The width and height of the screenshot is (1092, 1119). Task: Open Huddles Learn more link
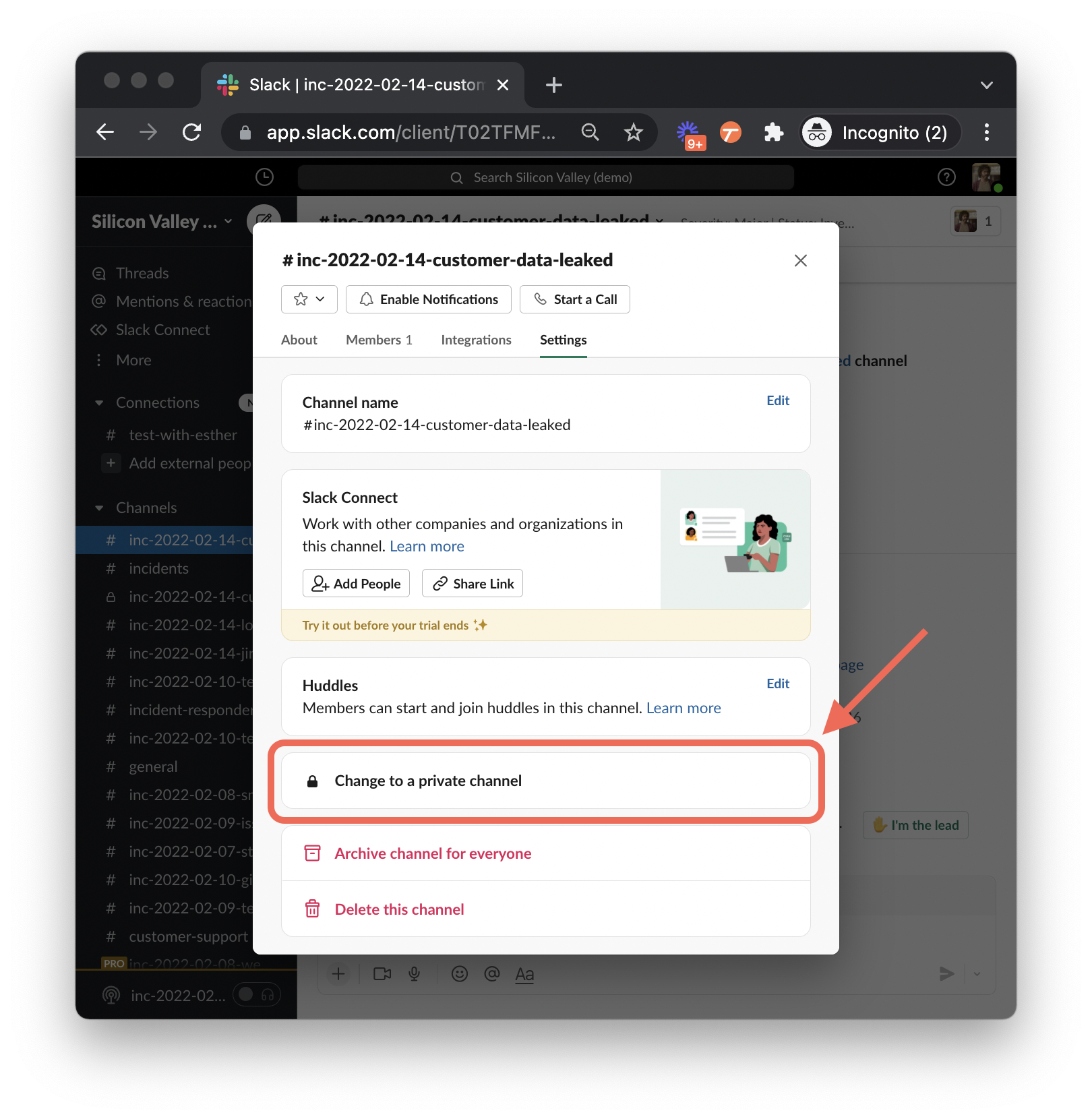click(x=684, y=708)
